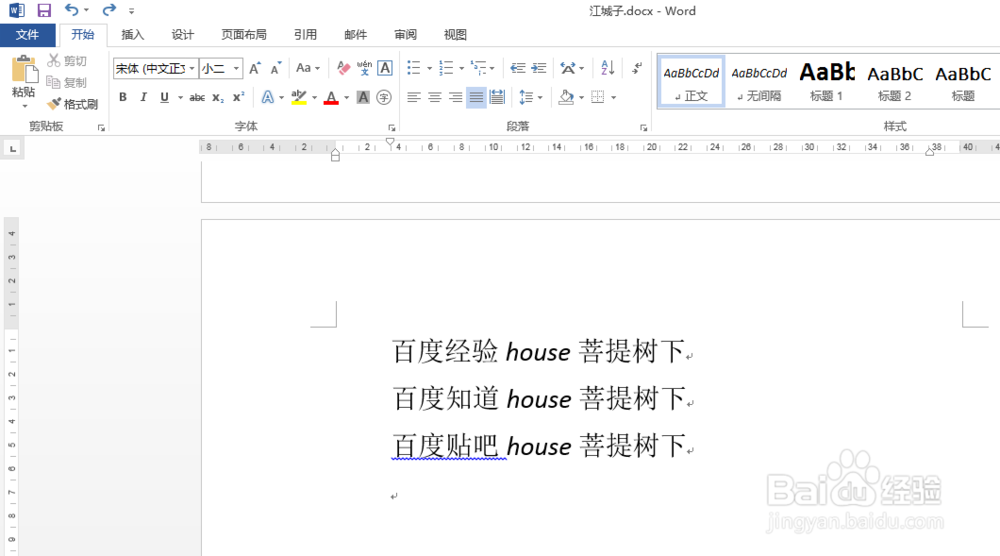The width and height of the screenshot is (1000, 556).
Task: Open the Aa change case menu
Action: 307,68
